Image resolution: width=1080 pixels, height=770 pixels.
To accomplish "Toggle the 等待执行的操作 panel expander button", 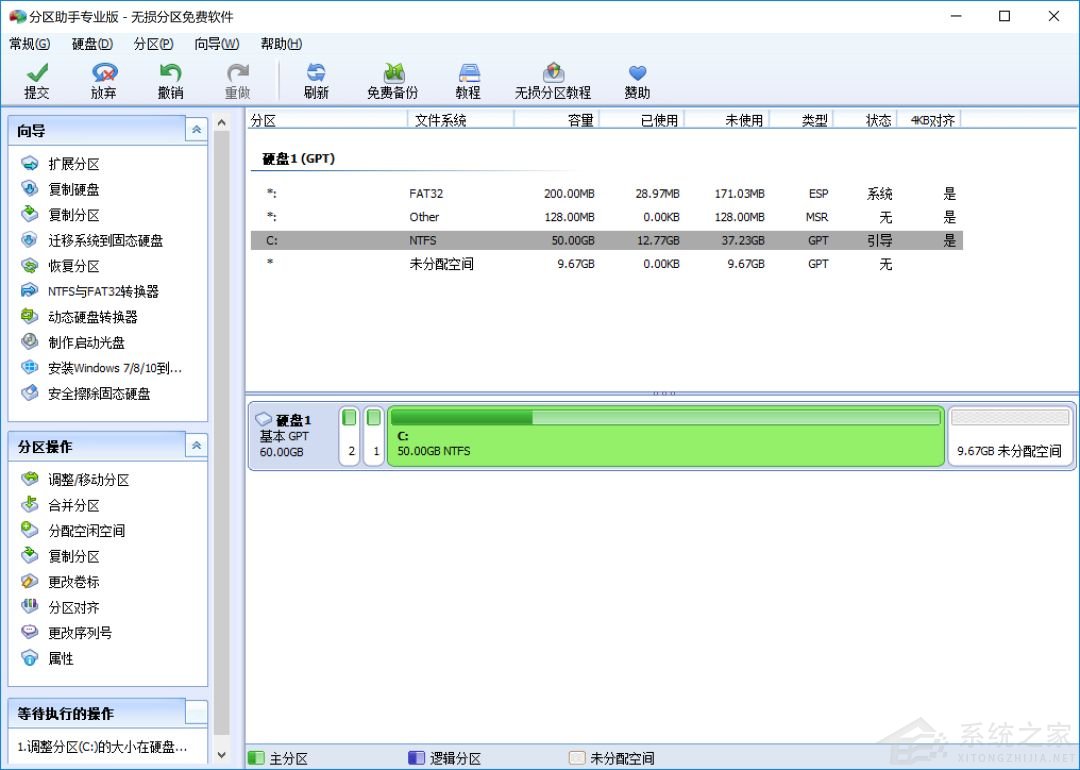I will 196,713.
